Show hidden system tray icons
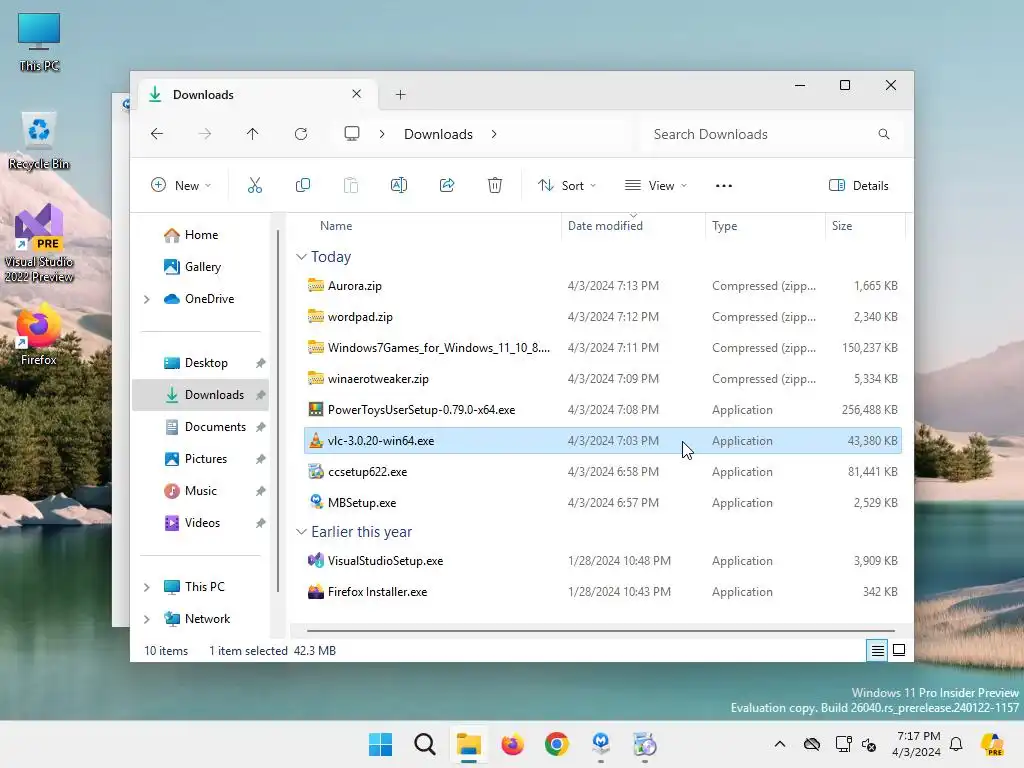 point(780,744)
